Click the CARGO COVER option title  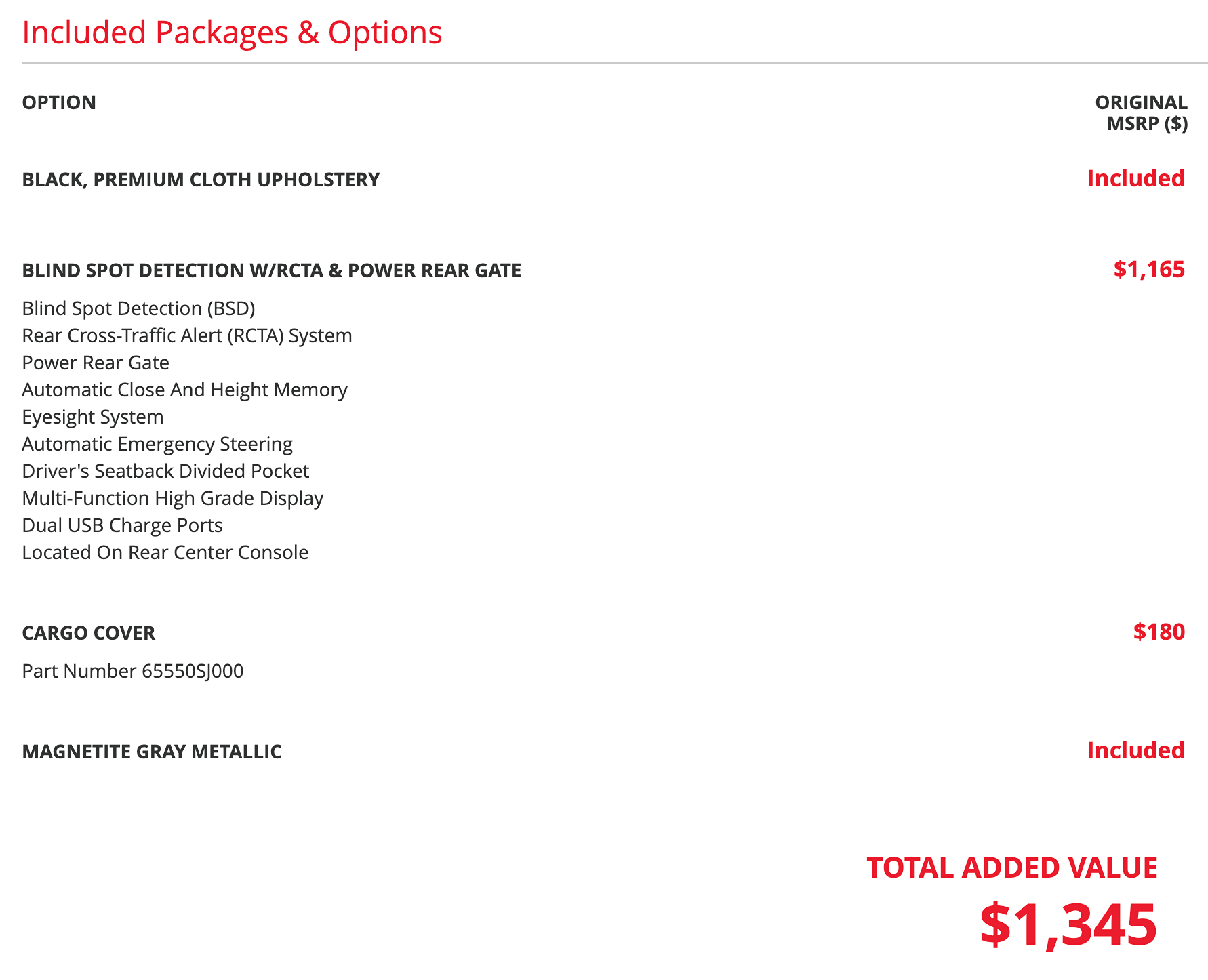click(x=89, y=633)
